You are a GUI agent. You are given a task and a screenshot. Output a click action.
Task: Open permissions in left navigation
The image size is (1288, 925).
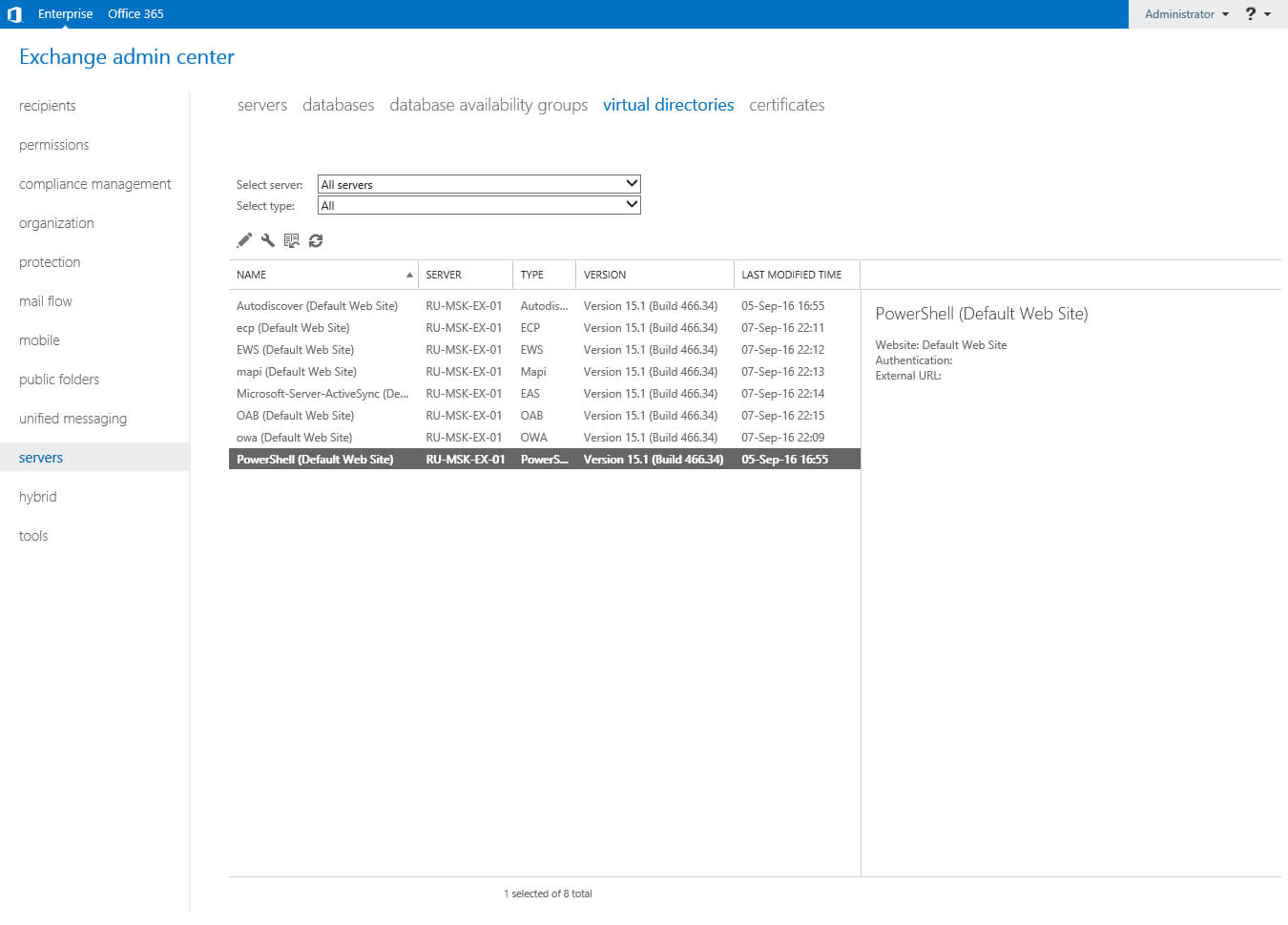pos(54,145)
